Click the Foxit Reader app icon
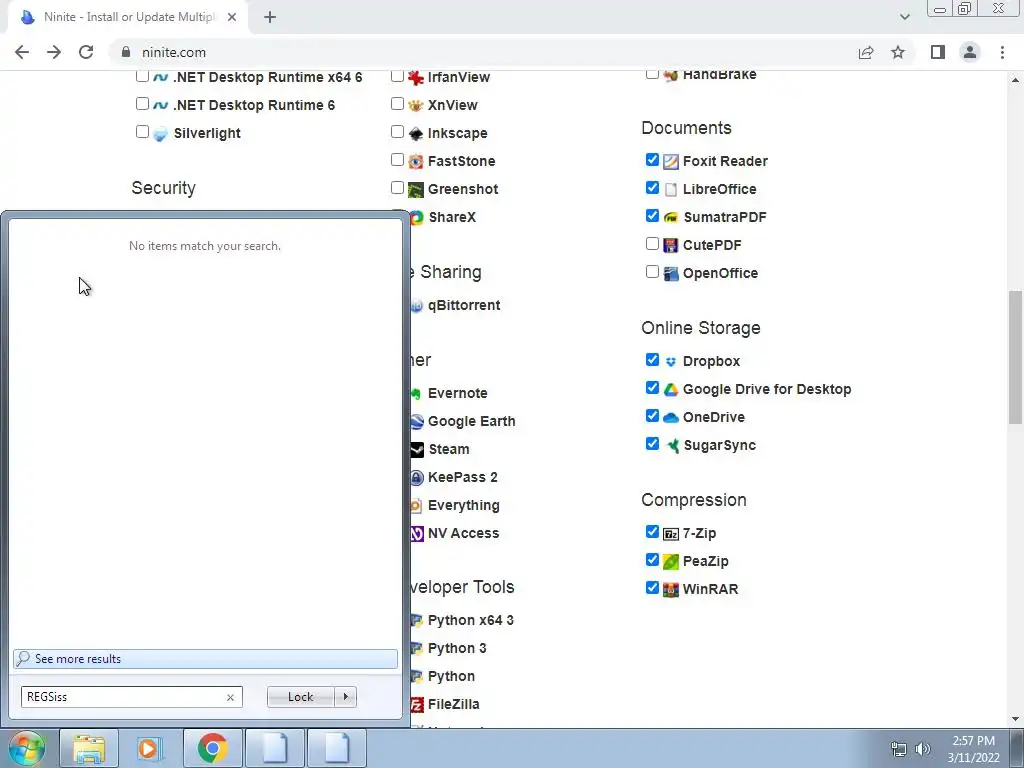This screenshot has width=1024, height=768. (671, 161)
